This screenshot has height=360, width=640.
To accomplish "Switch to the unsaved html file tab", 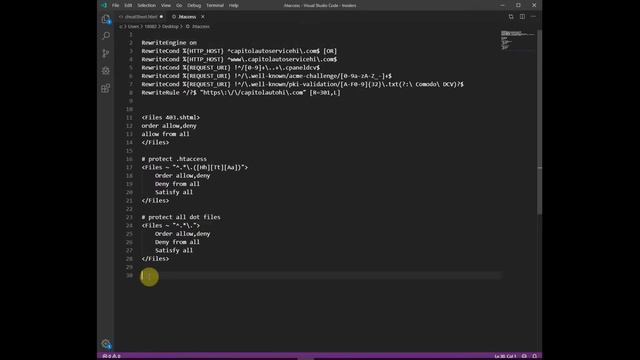I will tap(141, 17).
